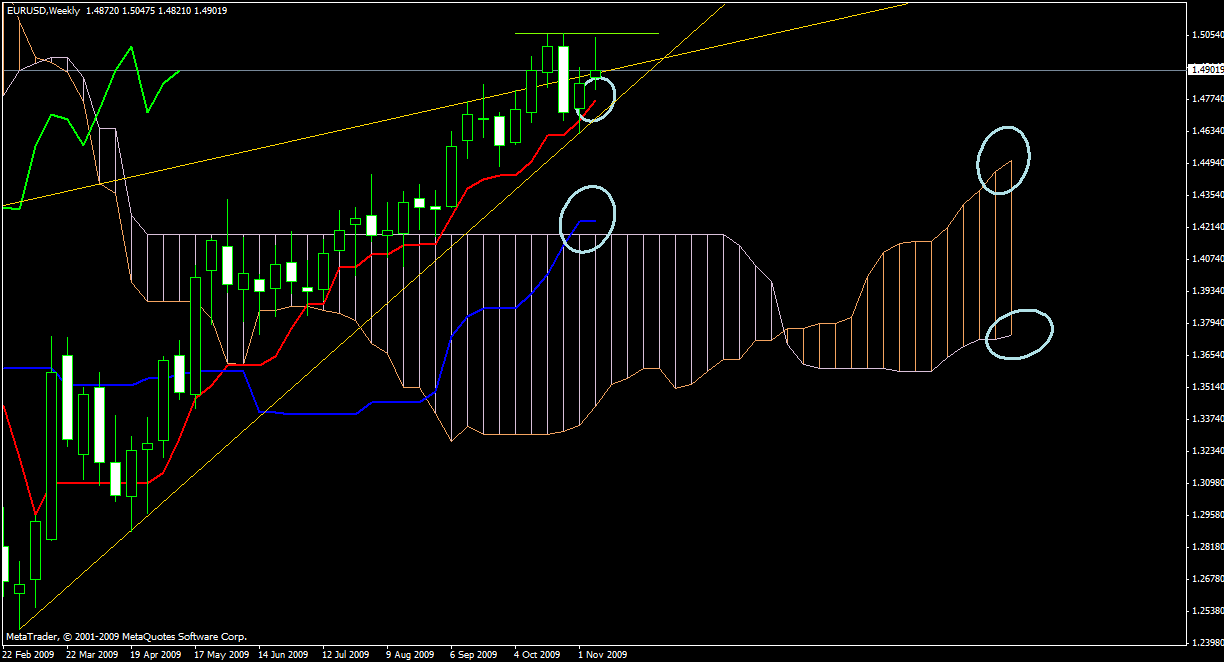This screenshot has height=662, width=1224.
Task: Select the 1.35140 price axis label
Action: tap(1208, 387)
